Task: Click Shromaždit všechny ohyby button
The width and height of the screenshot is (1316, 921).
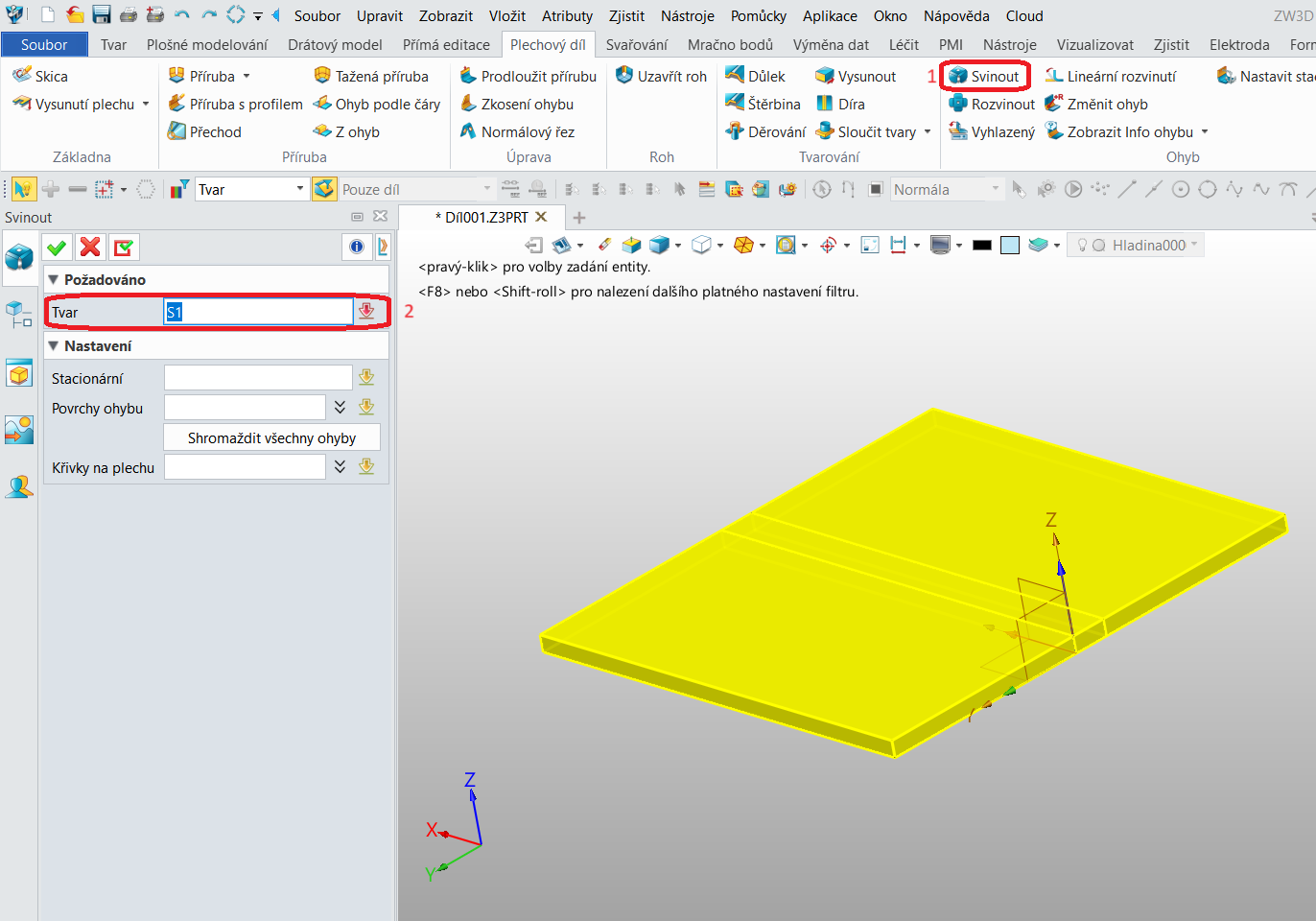Action: point(271,437)
